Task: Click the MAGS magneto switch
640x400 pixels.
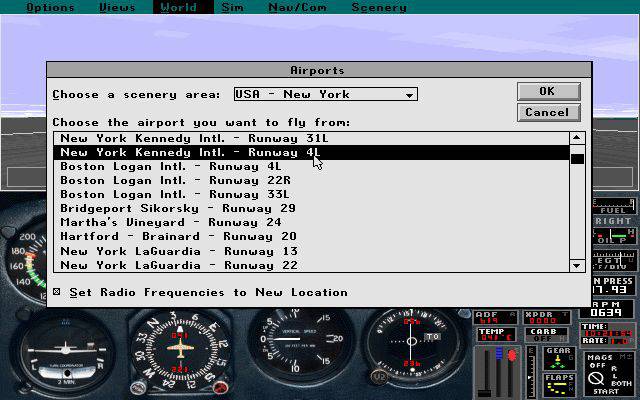Action: pyautogui.click(x=607, y=375)
